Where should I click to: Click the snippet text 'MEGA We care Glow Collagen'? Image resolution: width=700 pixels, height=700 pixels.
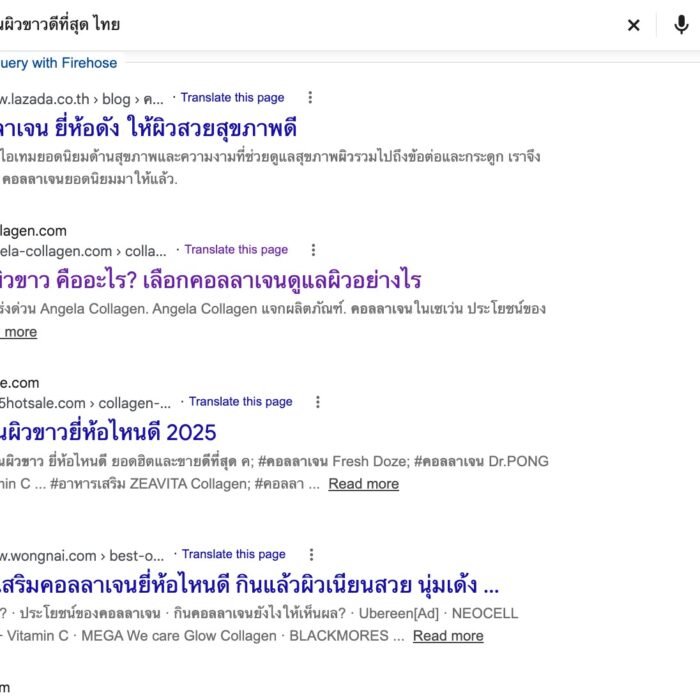pyautogui.click(x=179, y=636)
